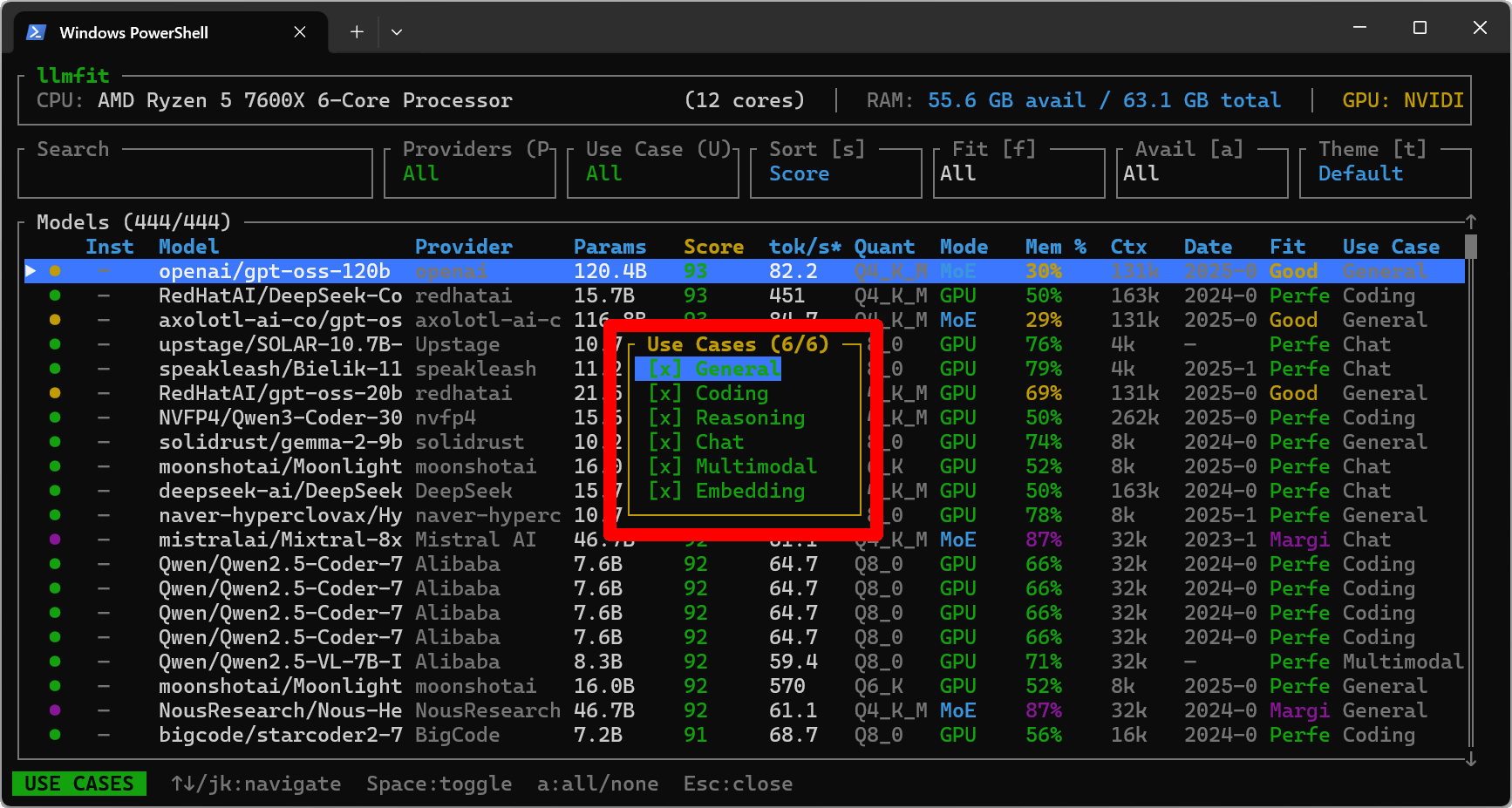Click the scroll down arrow of models list
The width and height of the screenshot is (1512, 808).
[x=1470, y=759]
